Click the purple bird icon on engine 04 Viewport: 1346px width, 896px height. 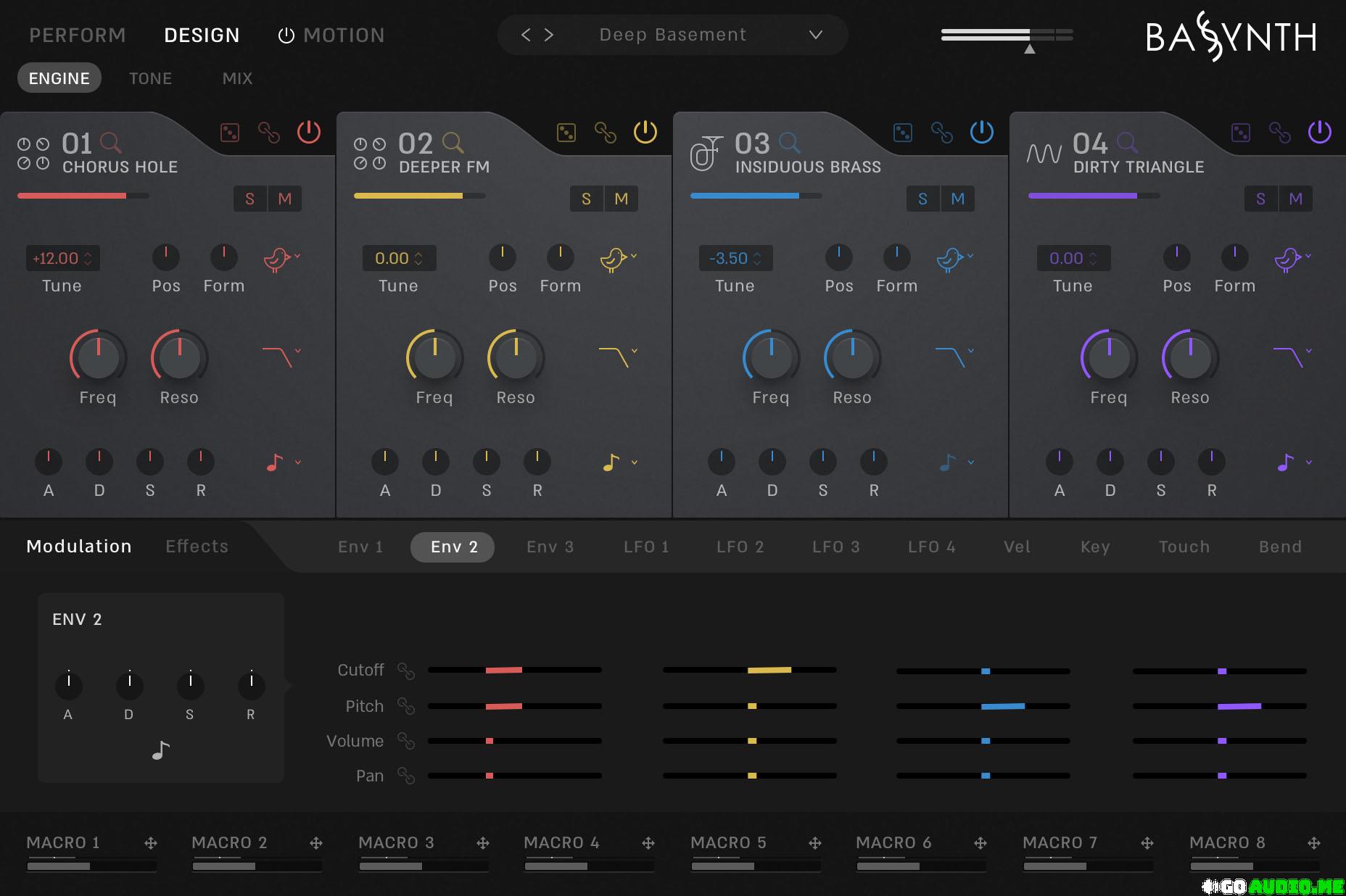tap(1288, 259)
